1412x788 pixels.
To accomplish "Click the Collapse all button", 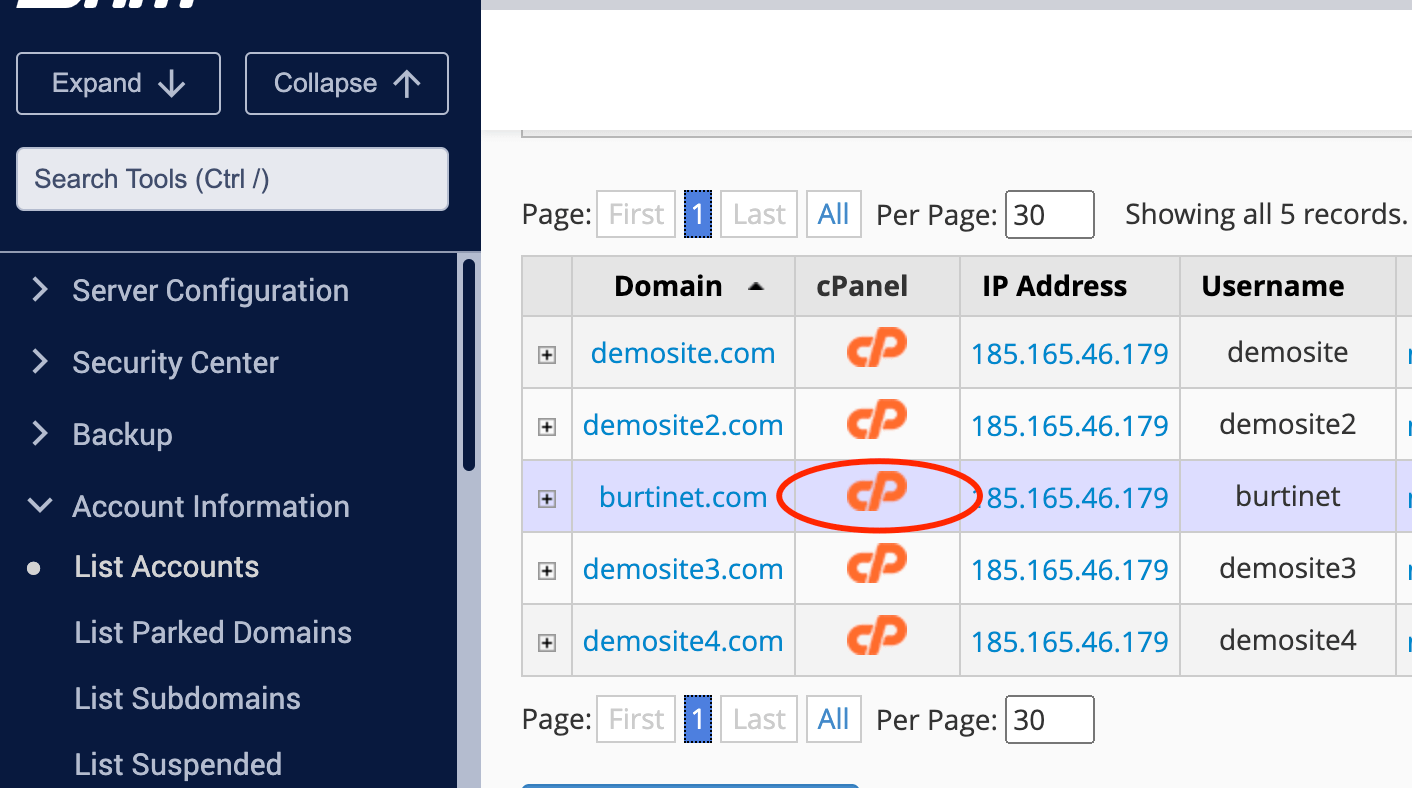I will (346, 83).
